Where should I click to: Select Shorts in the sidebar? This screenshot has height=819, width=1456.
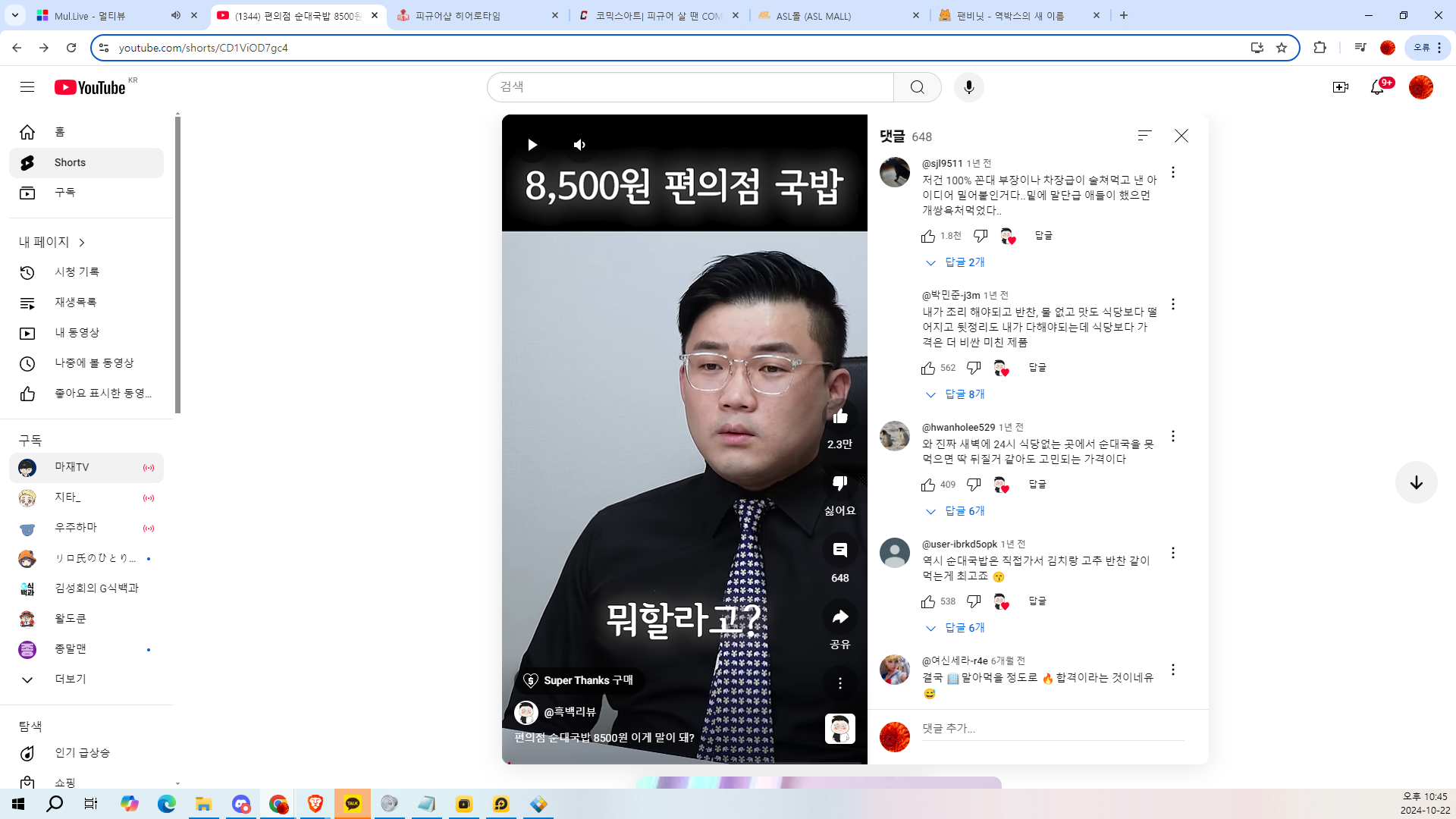pos(86,163)
